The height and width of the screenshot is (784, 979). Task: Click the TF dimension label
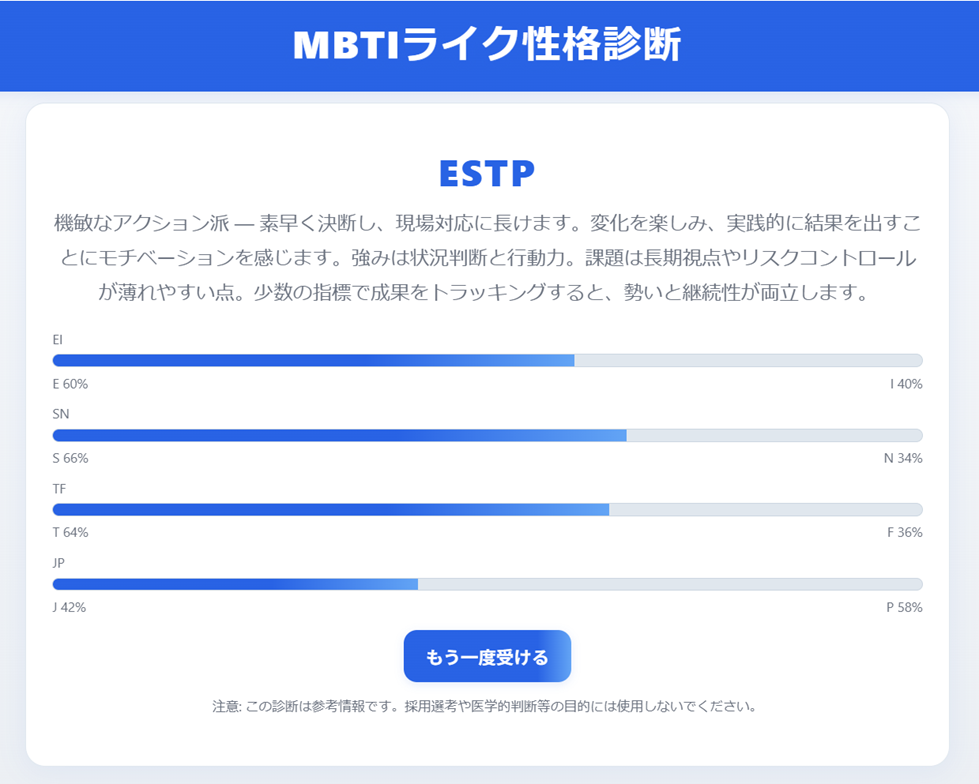(60, 489)
